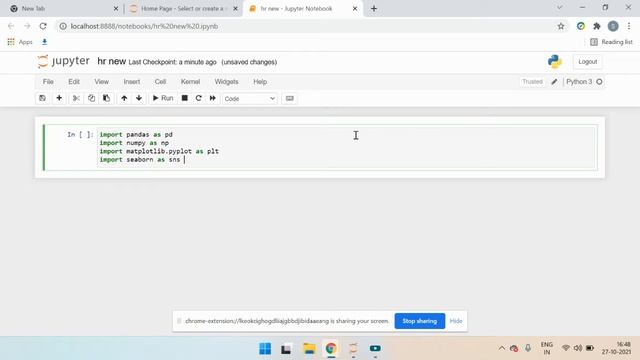Viewport: 640px width, 360px height.
Task: Open the Reading list
Action: (x=611, y=42)
